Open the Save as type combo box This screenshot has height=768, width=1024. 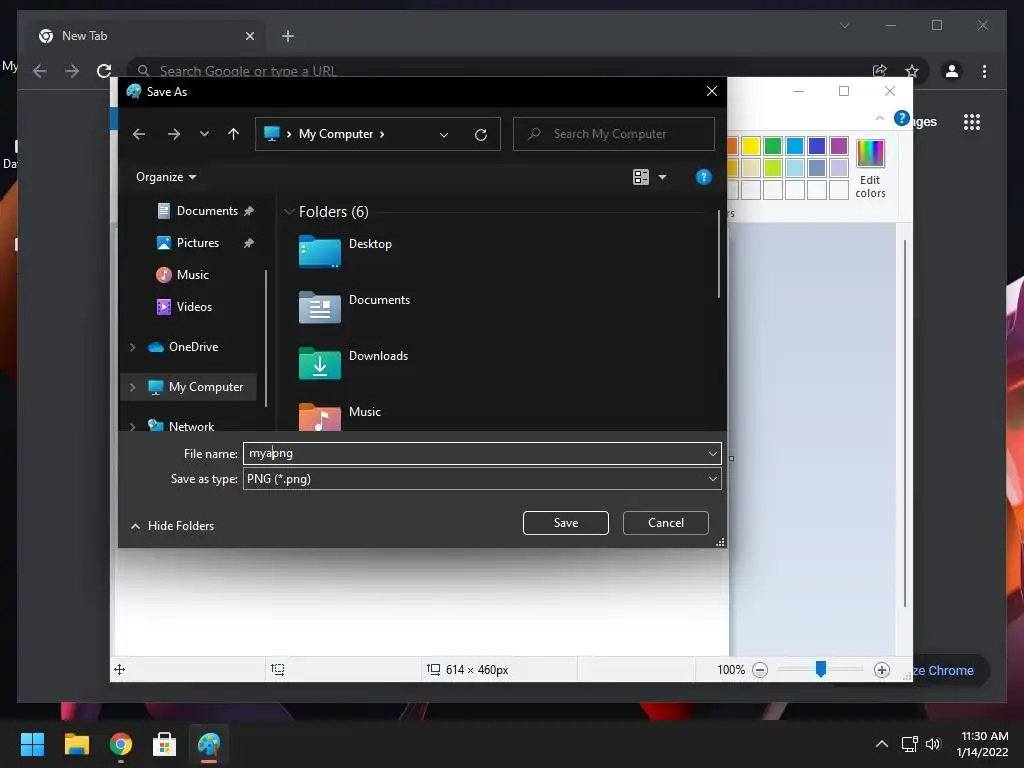[x=482, y=479]
